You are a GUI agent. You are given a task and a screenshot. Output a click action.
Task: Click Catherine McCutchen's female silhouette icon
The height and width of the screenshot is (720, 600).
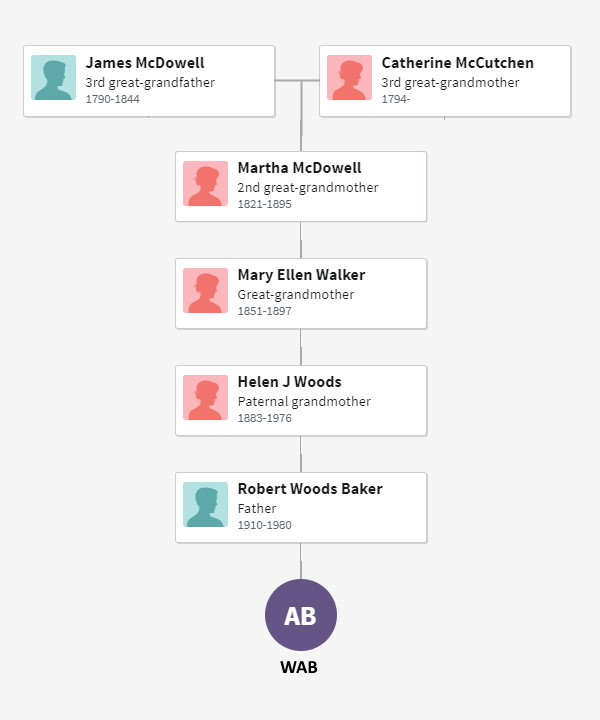tap(349, 78)
